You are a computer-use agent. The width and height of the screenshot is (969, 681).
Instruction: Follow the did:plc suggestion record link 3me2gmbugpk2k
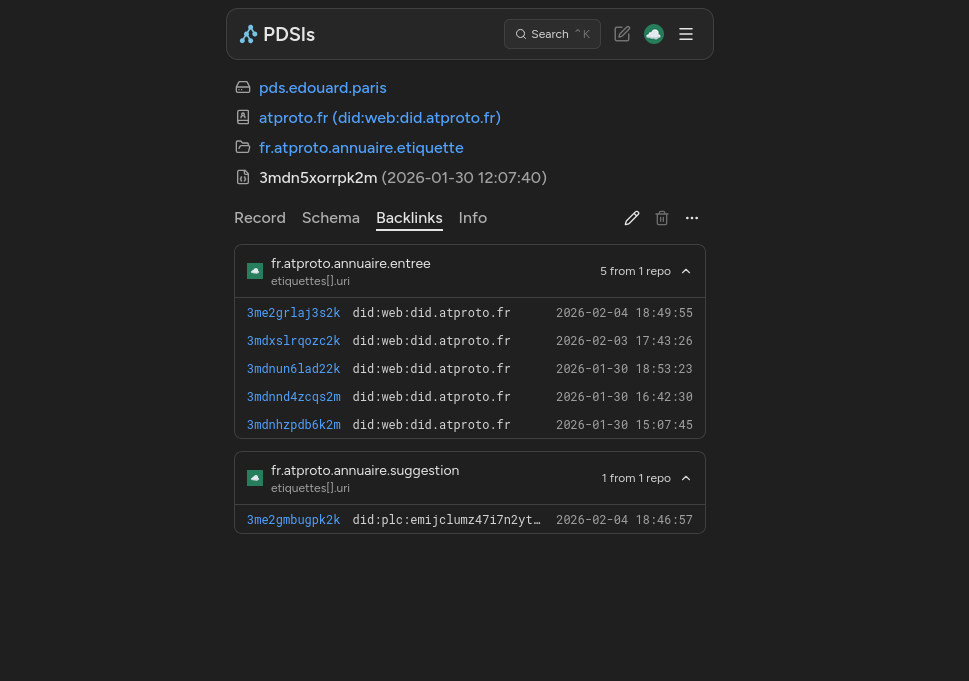[293, 519]
